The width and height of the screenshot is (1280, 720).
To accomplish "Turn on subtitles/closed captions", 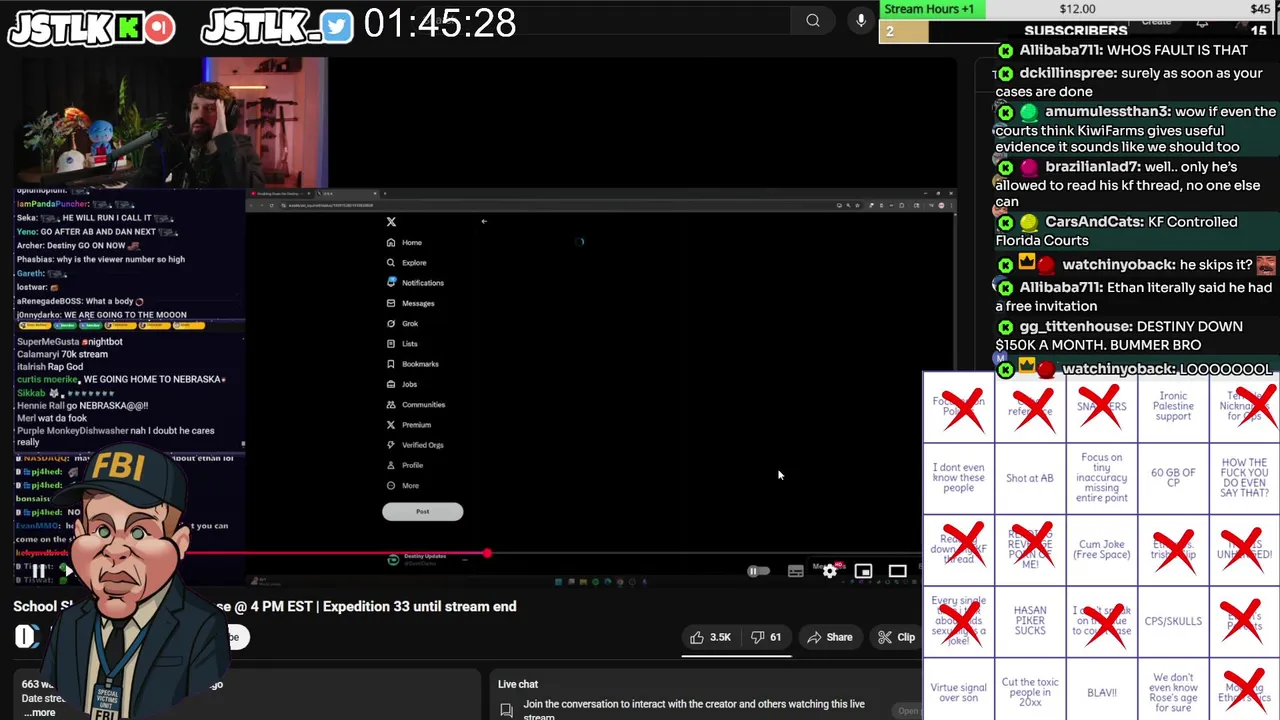I will click(x=796, y=571).
